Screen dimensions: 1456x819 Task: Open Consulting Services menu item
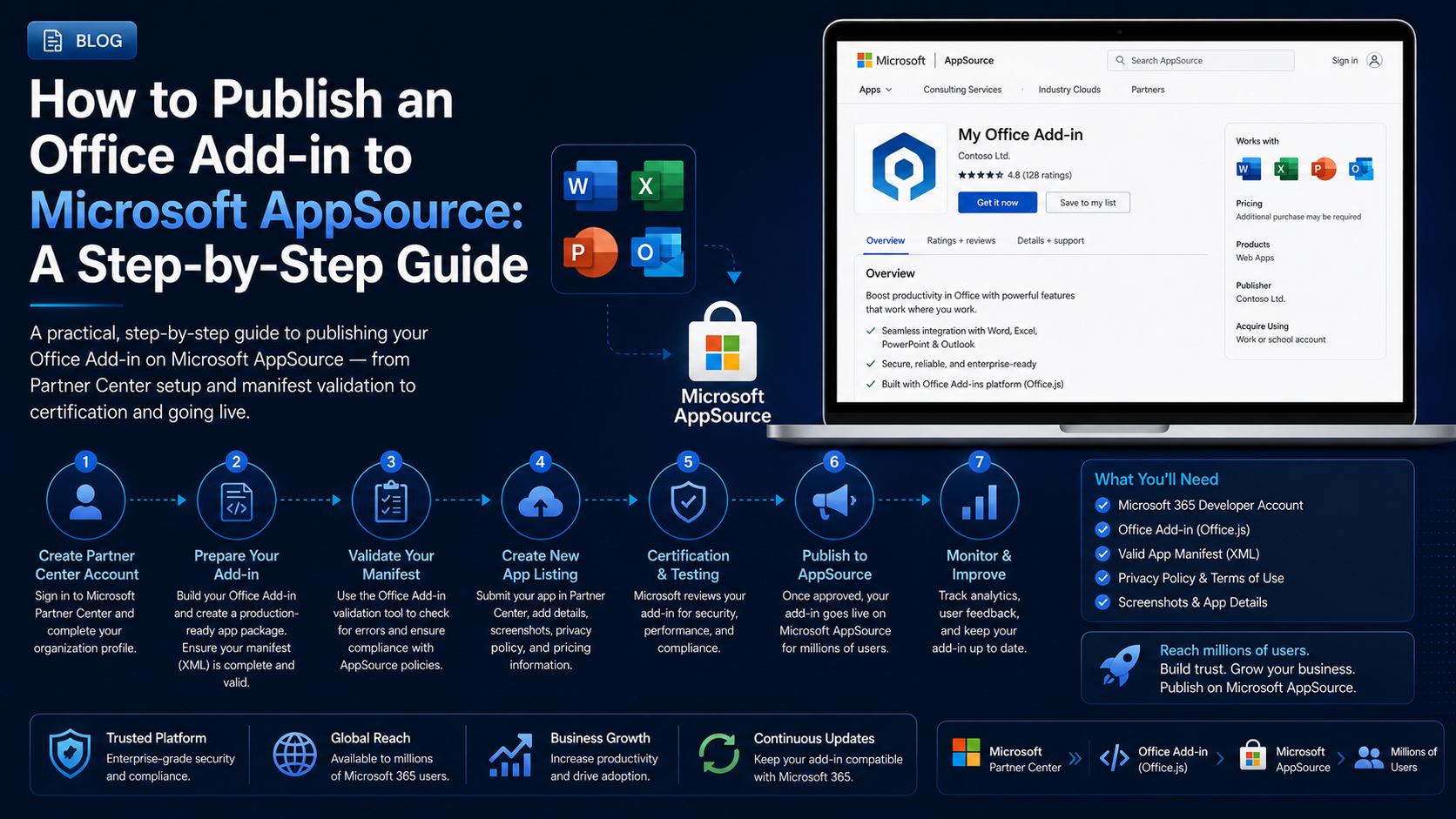point(962,90)
